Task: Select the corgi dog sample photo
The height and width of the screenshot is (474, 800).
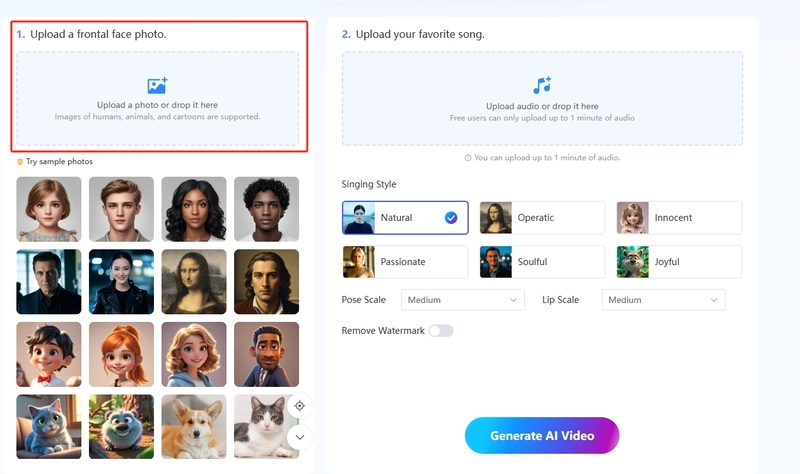Action: 194,426
